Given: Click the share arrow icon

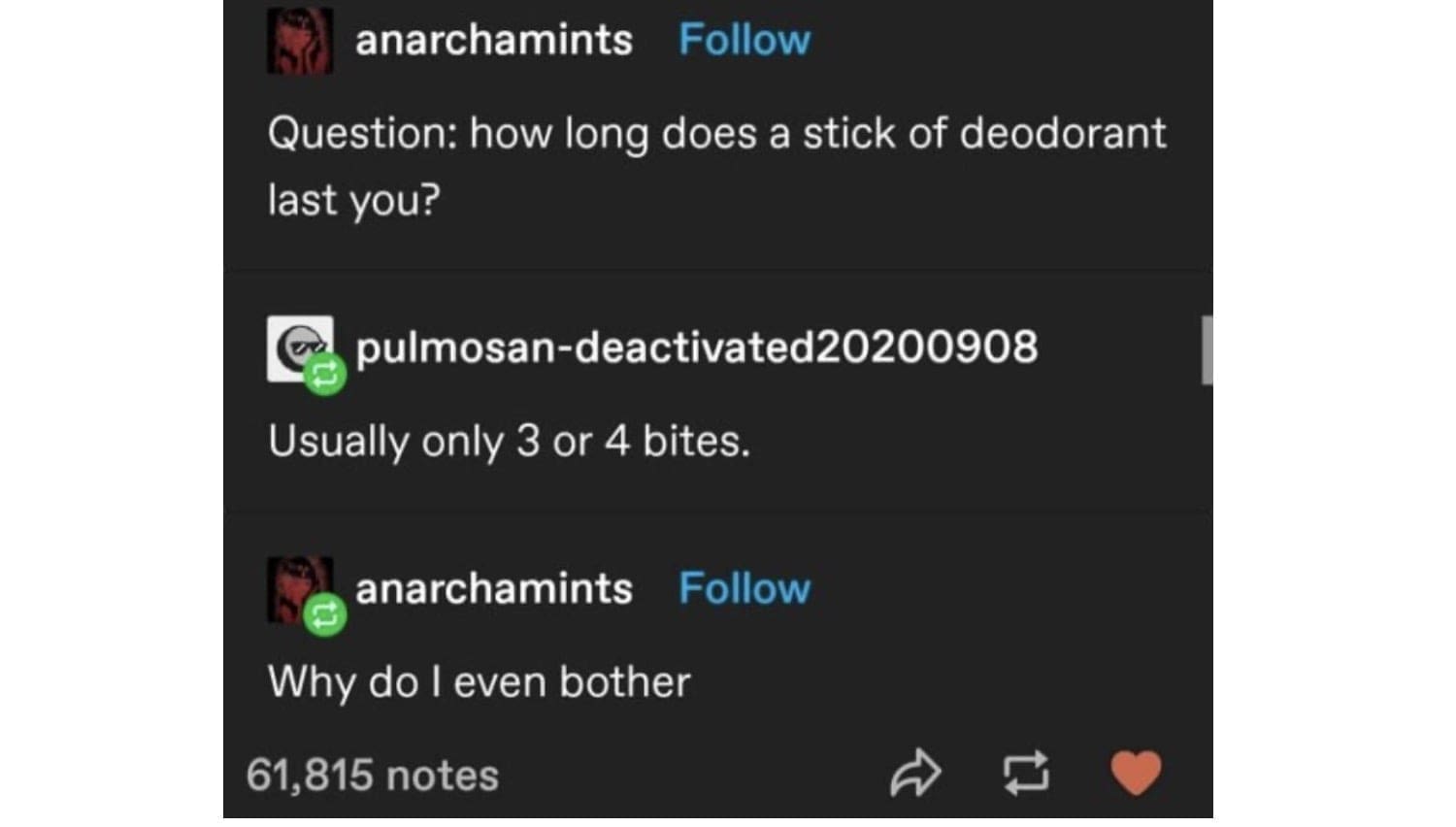Looking at the screenshot, I should [915, 774].
